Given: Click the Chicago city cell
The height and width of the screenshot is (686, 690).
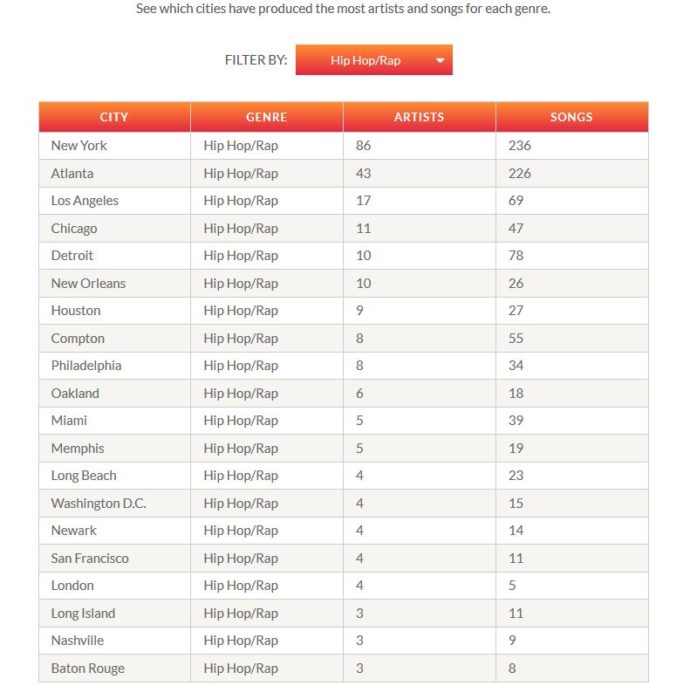Looking at the screenshot, I should pos(114,228).
